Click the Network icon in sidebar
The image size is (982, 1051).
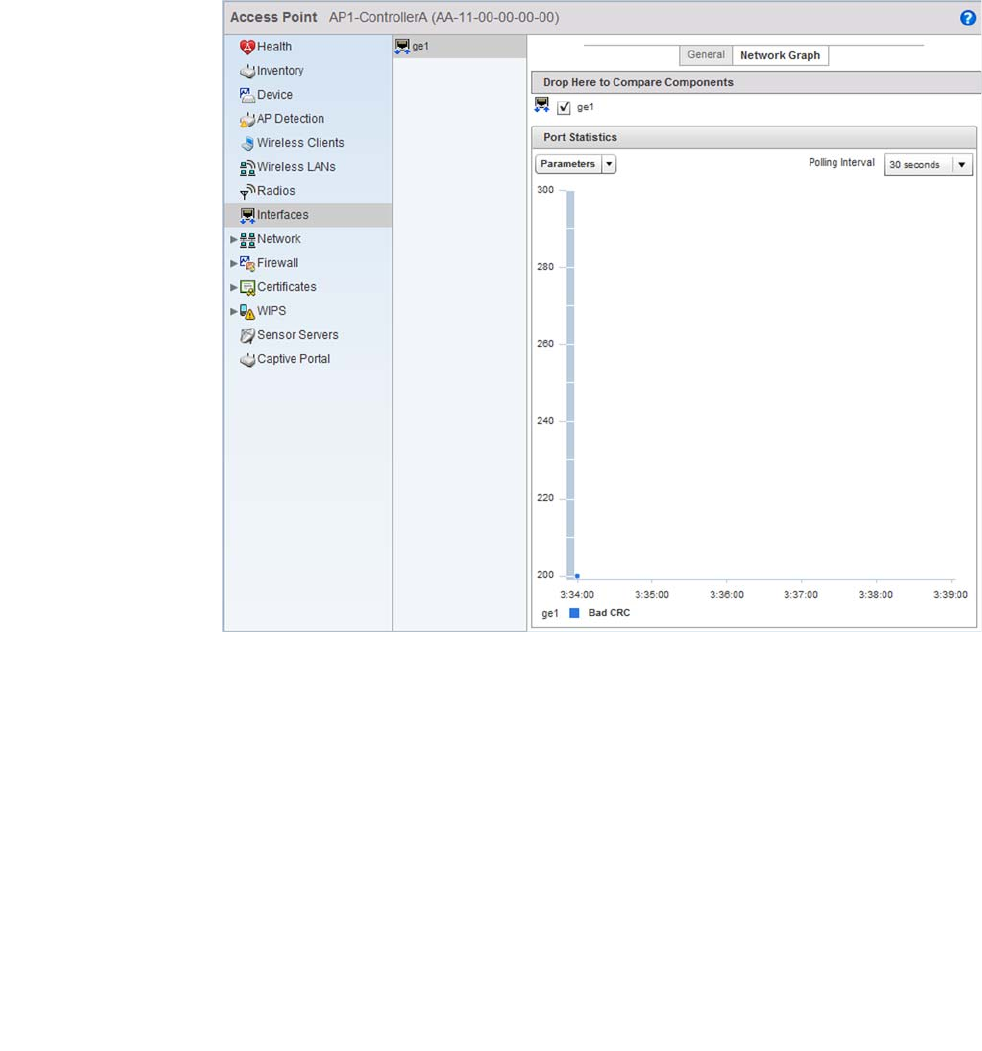(x=247, y=239)
